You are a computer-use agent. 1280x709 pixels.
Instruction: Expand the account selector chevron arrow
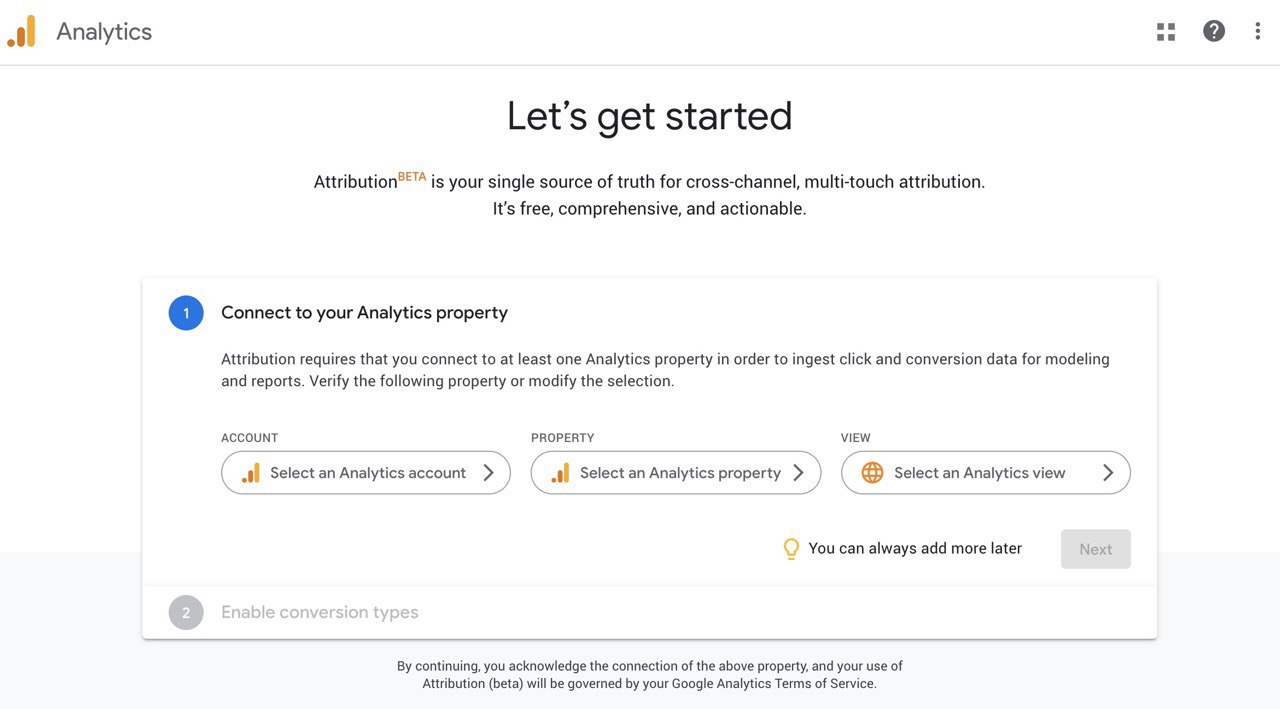(x=488, y=473)
